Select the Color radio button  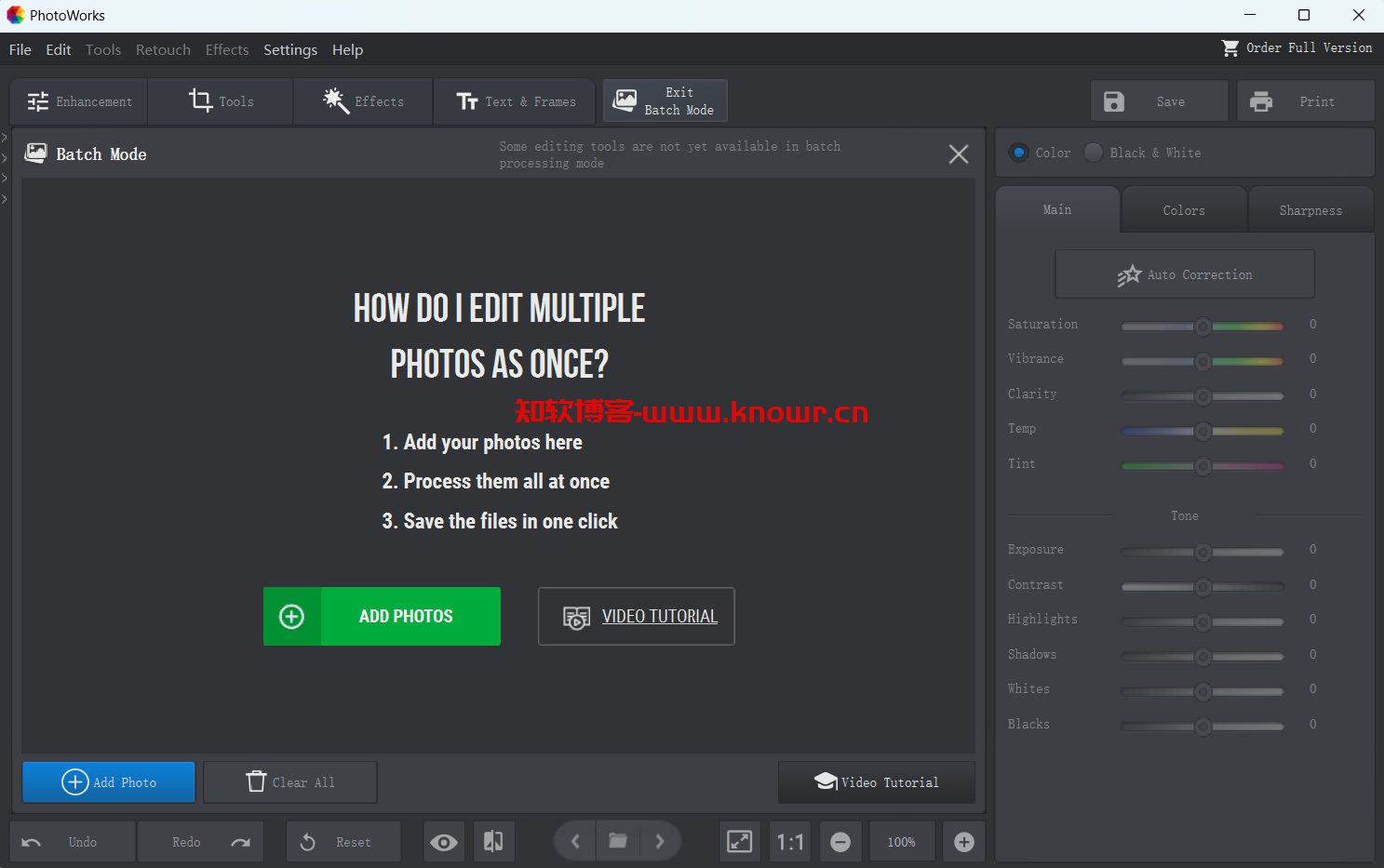1019,153
